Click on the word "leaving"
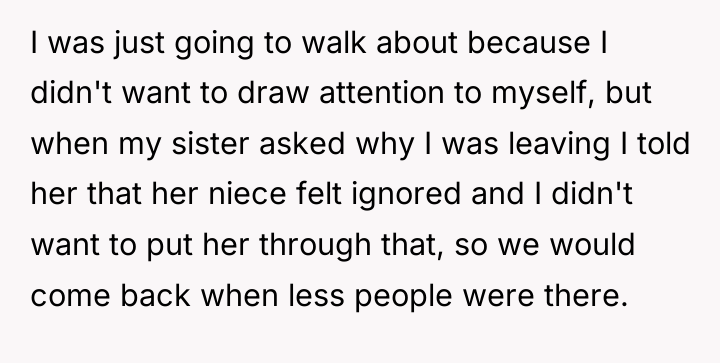Screen dimensions: 720x363 [x=559, y=145]
